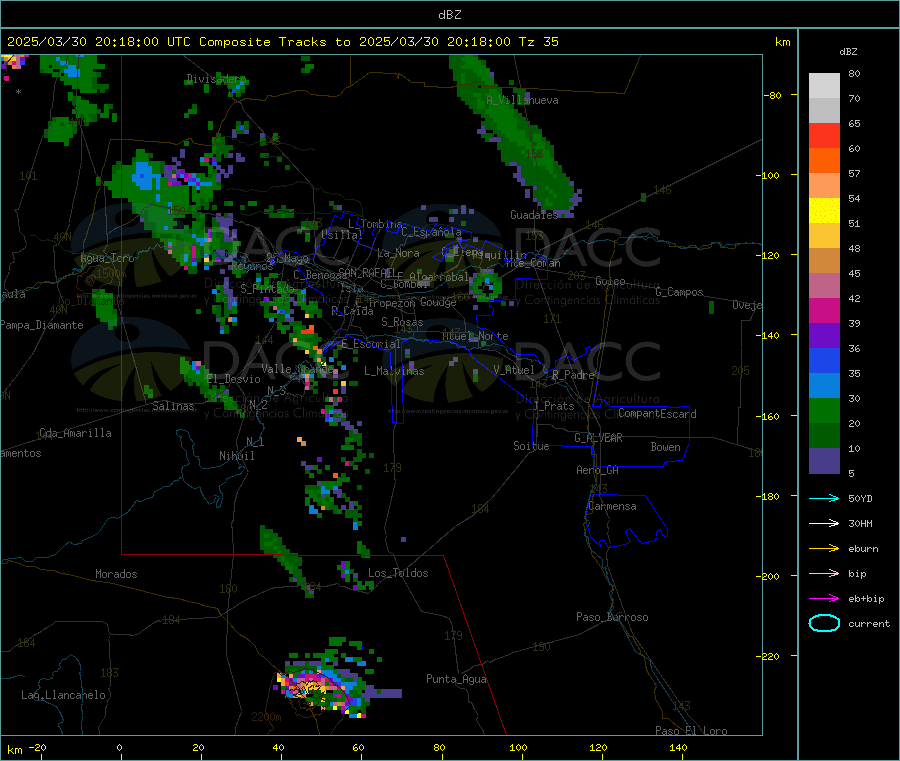The image size is (900, 761).
Task: Select the light gray 70-80 dBZ swatch
Action: pos(824,86)
